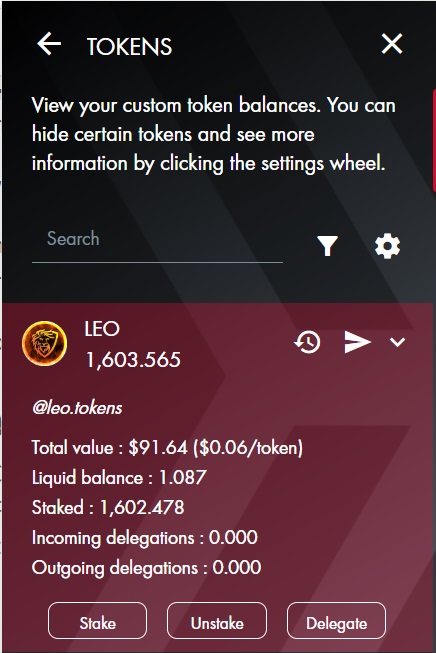Click the Liquid balance 1.087 line

(x=119, y=478)
